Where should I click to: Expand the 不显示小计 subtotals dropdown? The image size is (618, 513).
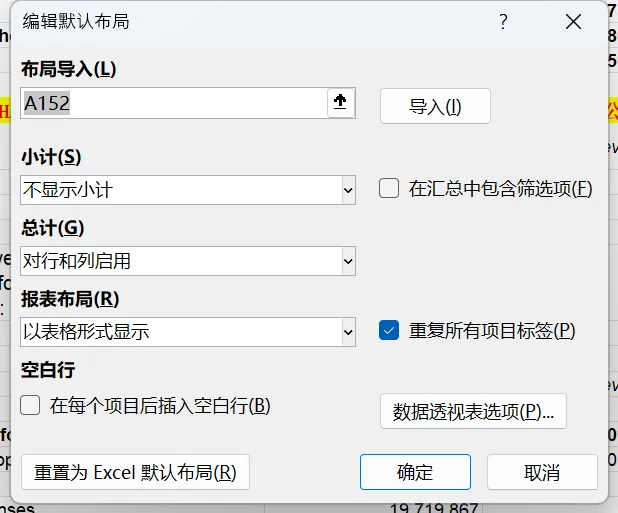188,190
